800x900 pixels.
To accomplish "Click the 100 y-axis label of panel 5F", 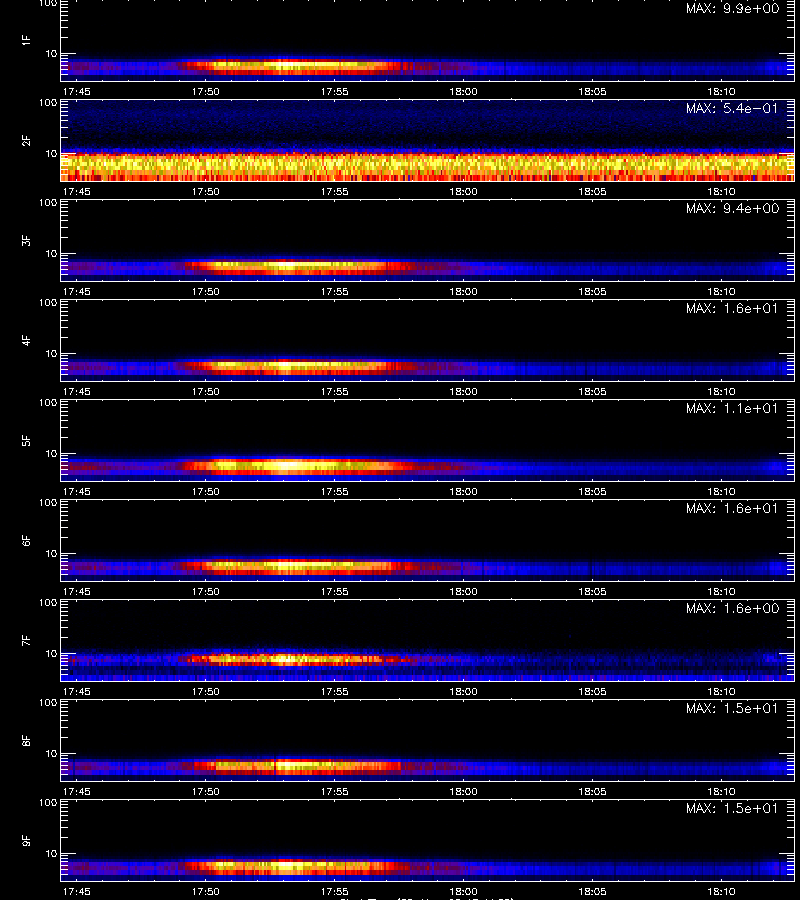I will point(48,403).
